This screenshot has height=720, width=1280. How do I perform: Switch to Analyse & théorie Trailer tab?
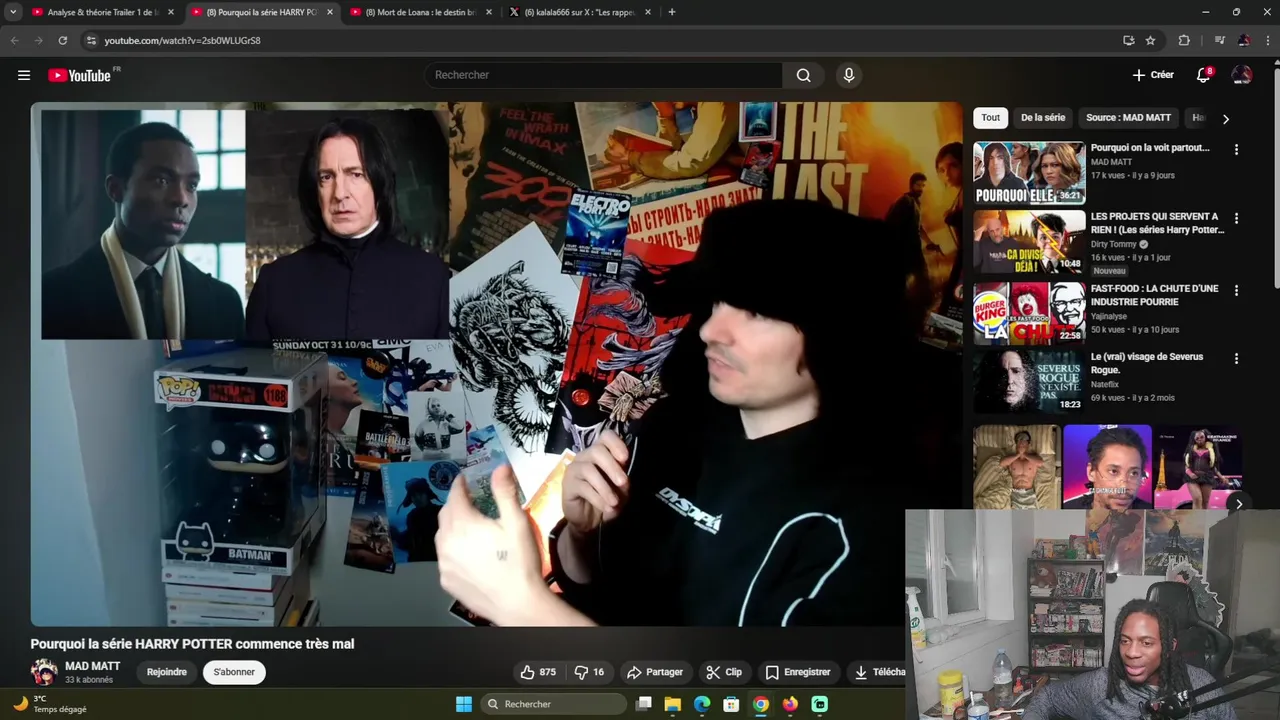point(103,12)
